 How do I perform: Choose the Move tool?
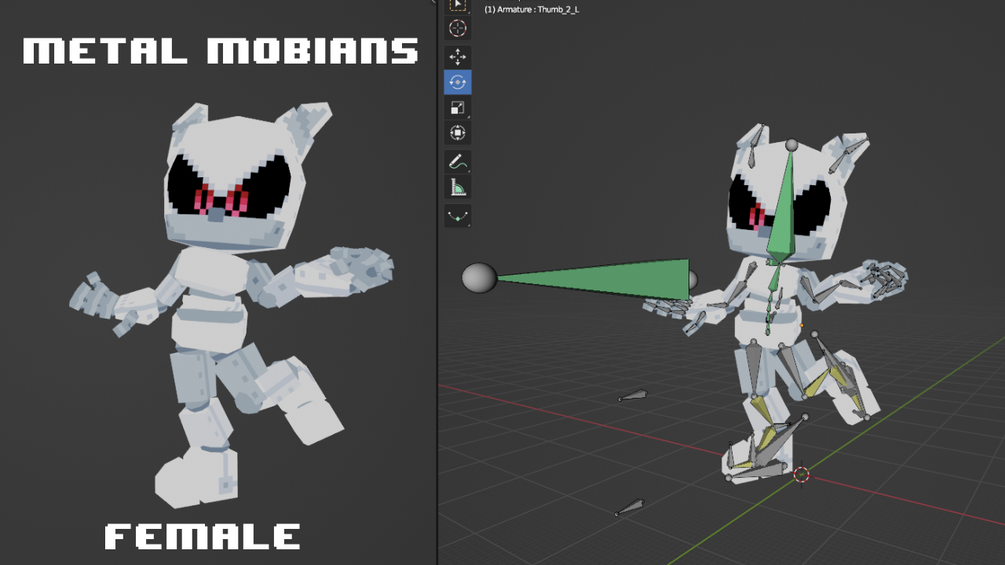(458, 57)
